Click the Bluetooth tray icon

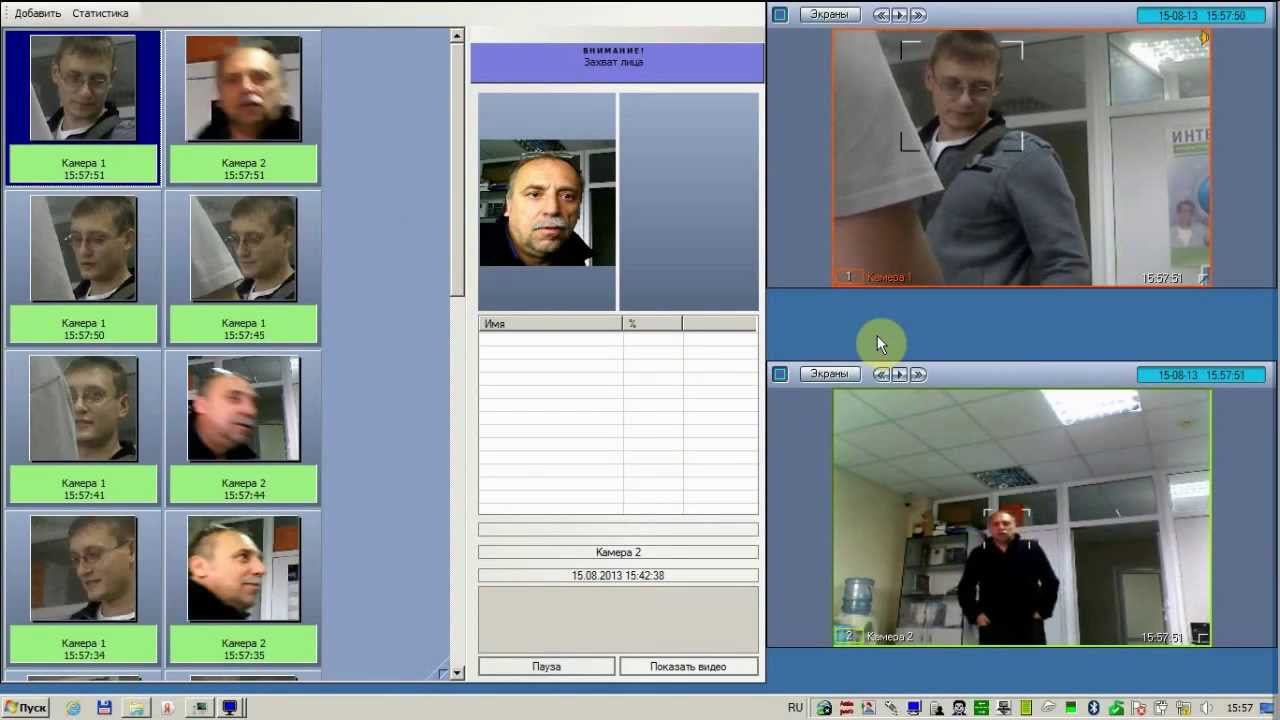coord(1094,708)
